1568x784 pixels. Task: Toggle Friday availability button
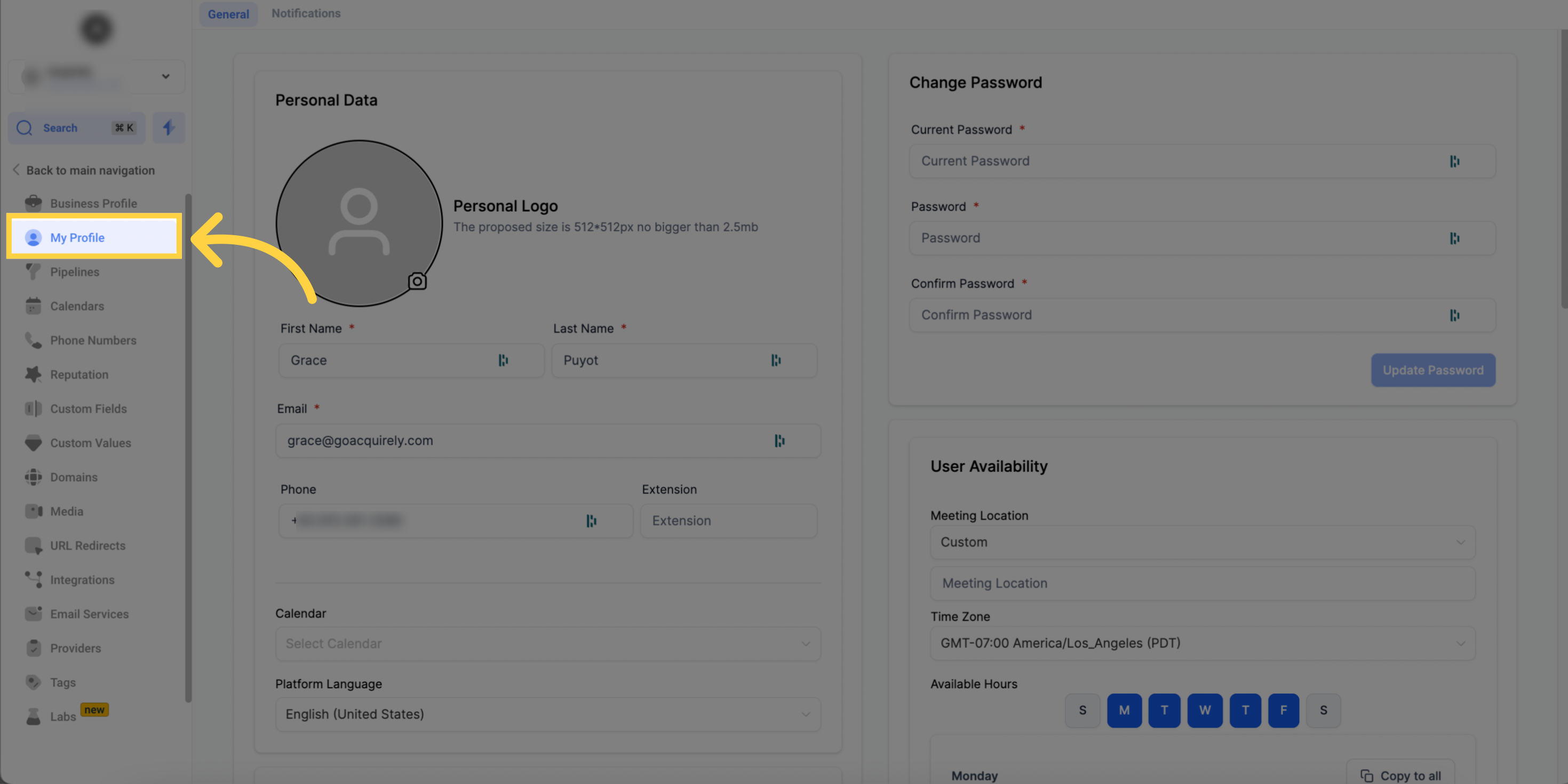point(1284,710)
